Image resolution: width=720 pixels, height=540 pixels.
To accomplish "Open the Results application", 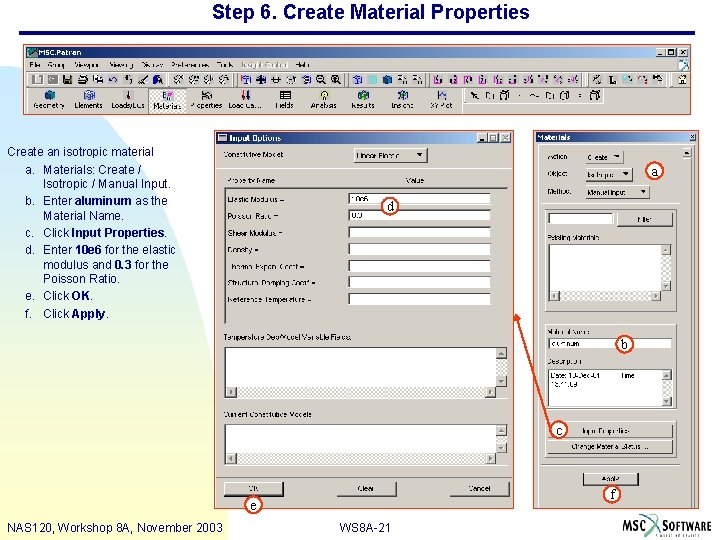I will [x=363, y=100].
